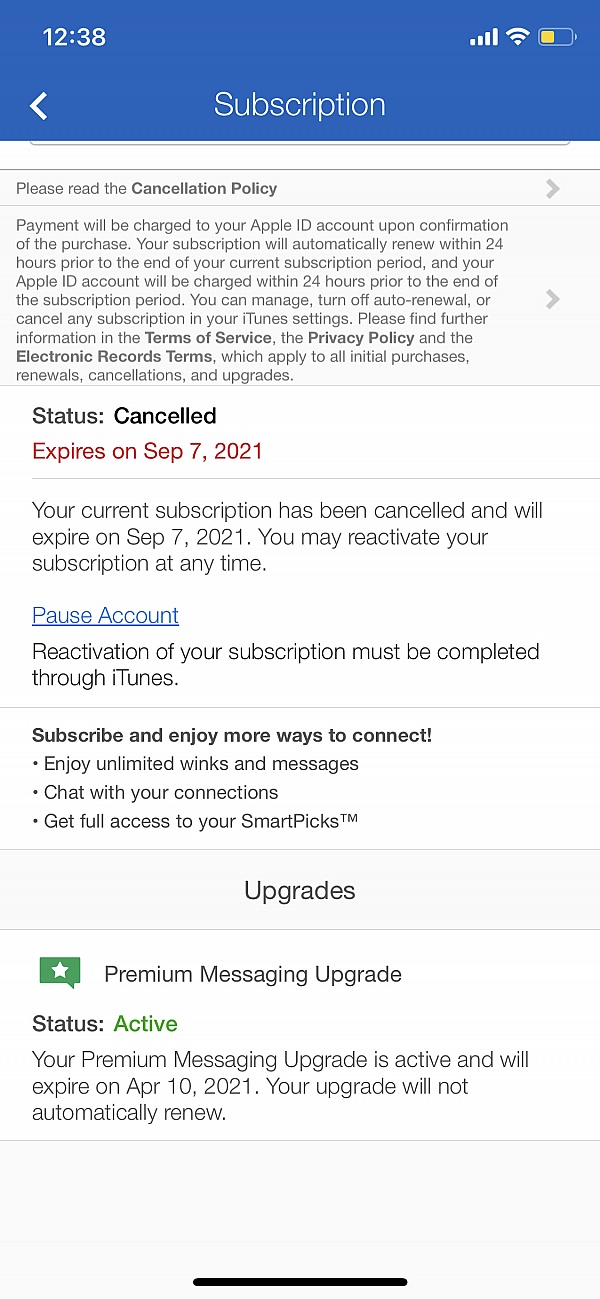
Task: Open the Please read the Cancellation Policy row
Action: 300,188
